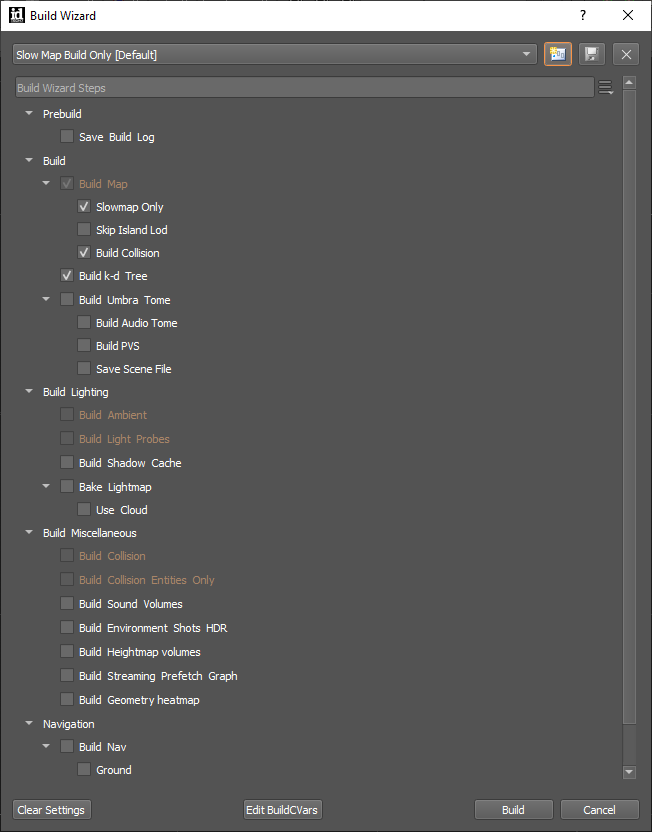Screen dimensions: 652x832
Task: Collapse the Prebuild section
Action: click(29, 114)
